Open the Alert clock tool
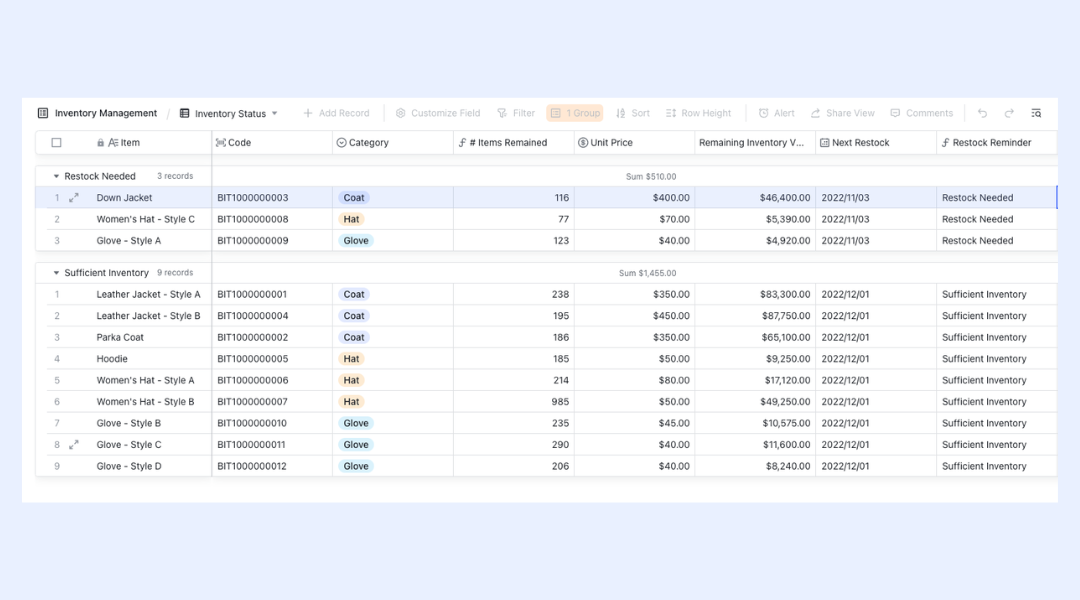The image size is (1080, 600). click(x=776, y=113)
